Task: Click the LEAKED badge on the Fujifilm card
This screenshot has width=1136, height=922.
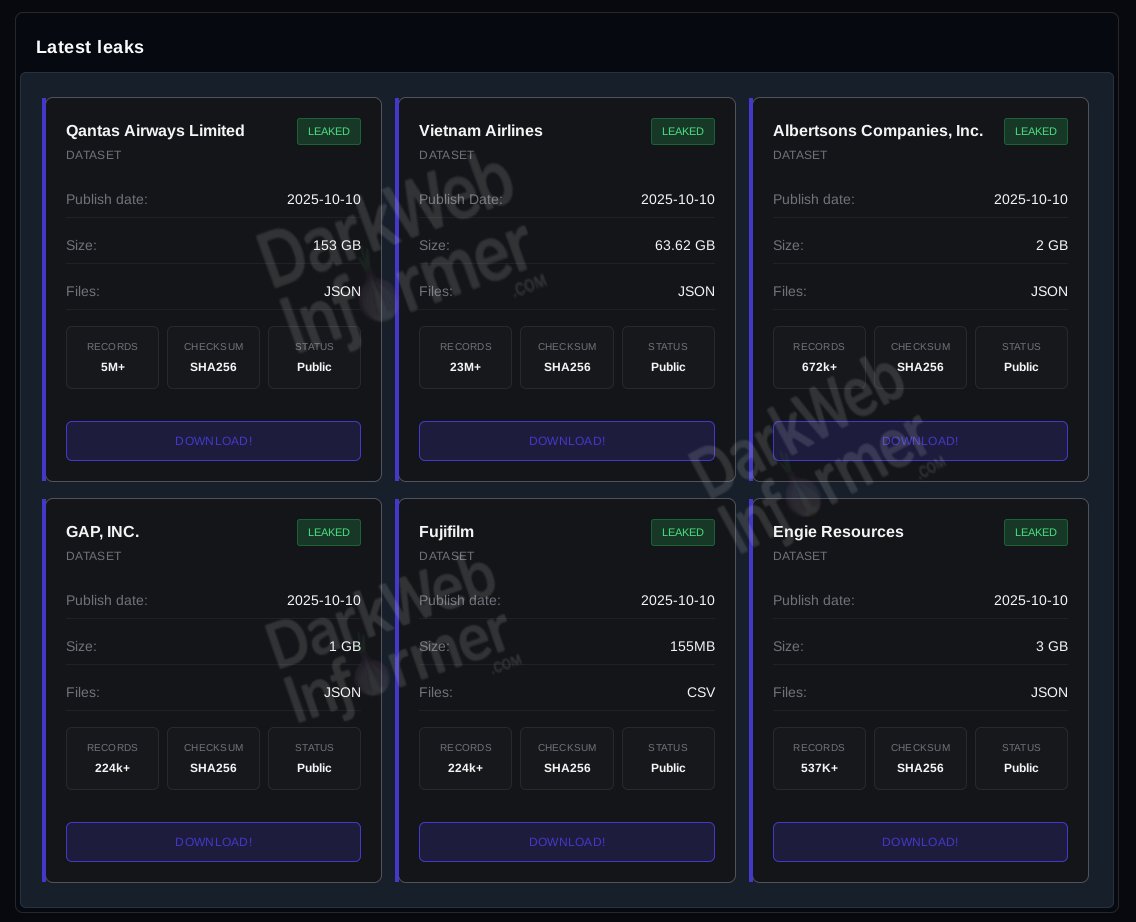Action: point(683,532)
